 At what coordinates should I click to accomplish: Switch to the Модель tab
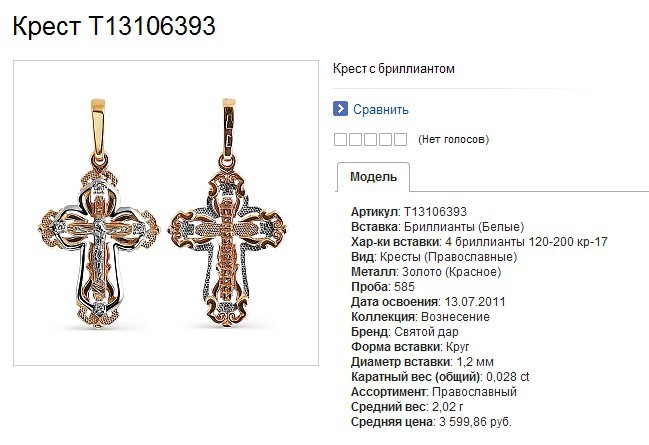373,177
